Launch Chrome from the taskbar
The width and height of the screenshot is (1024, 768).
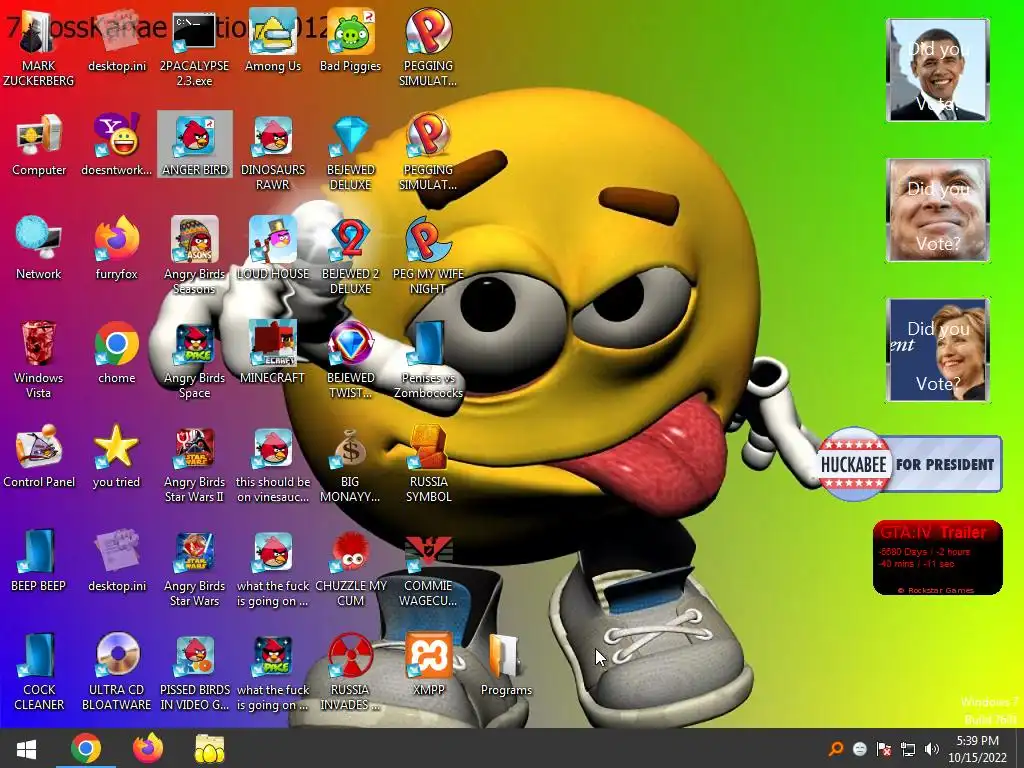pyautogui.click(x=86, y=748)
